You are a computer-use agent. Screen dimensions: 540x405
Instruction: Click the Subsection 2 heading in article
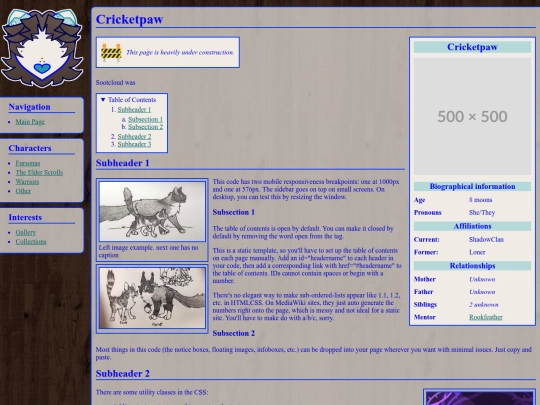click(233, 333)
